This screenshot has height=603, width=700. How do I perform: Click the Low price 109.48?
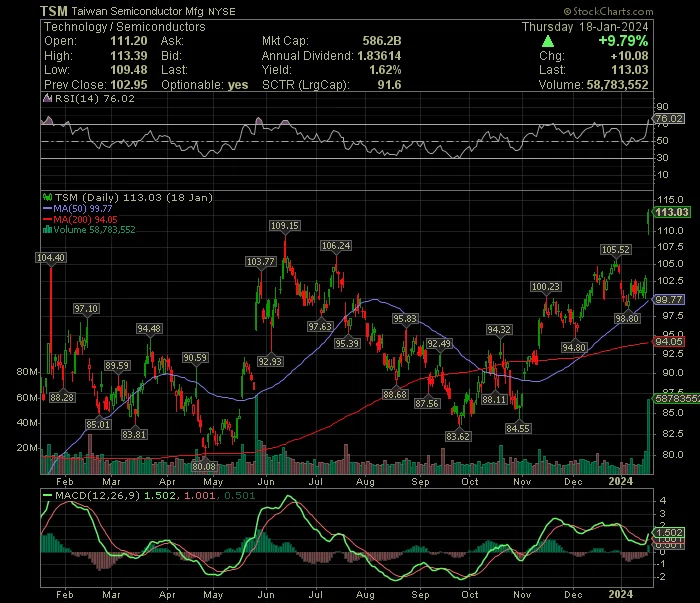point(129,70)
